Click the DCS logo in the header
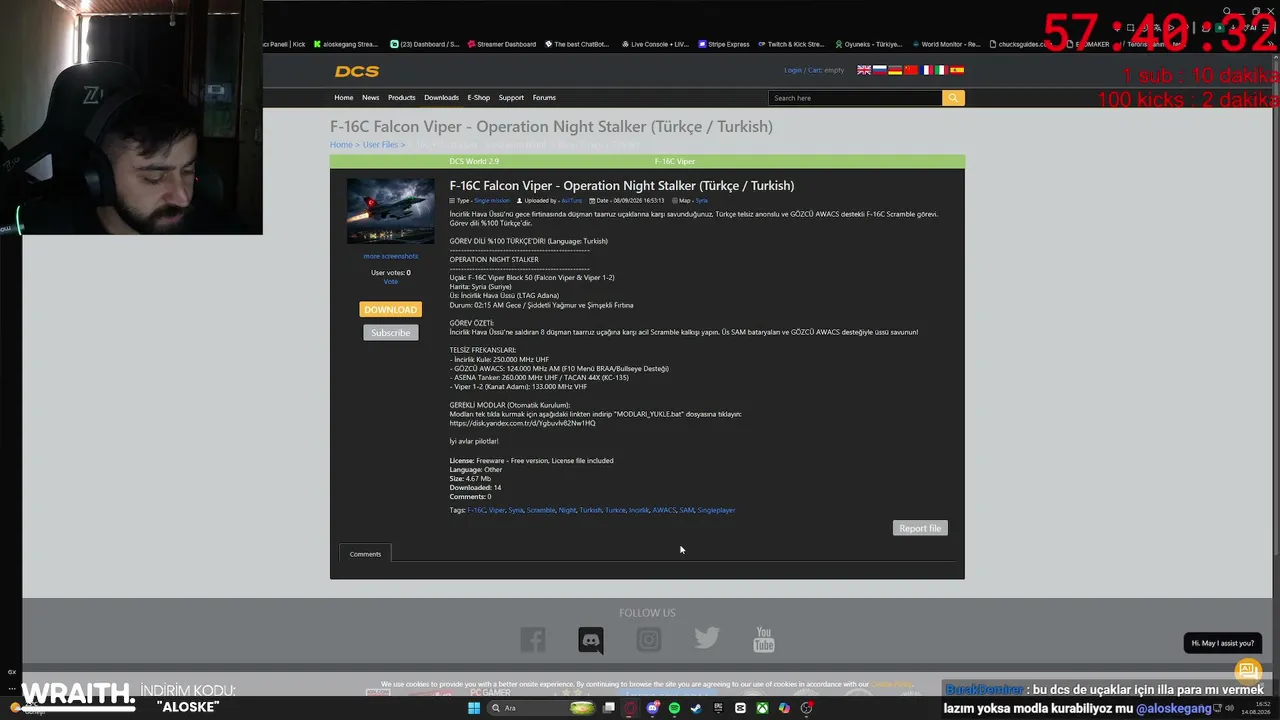This screenshot has height=720, width=1280. click(357, 71)
